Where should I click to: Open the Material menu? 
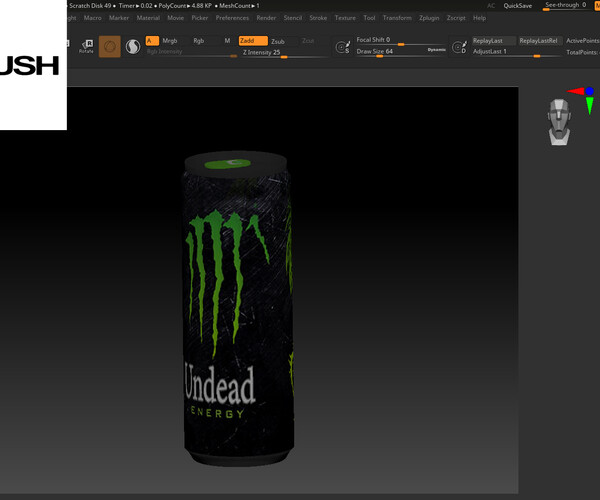tap(148, 18)
